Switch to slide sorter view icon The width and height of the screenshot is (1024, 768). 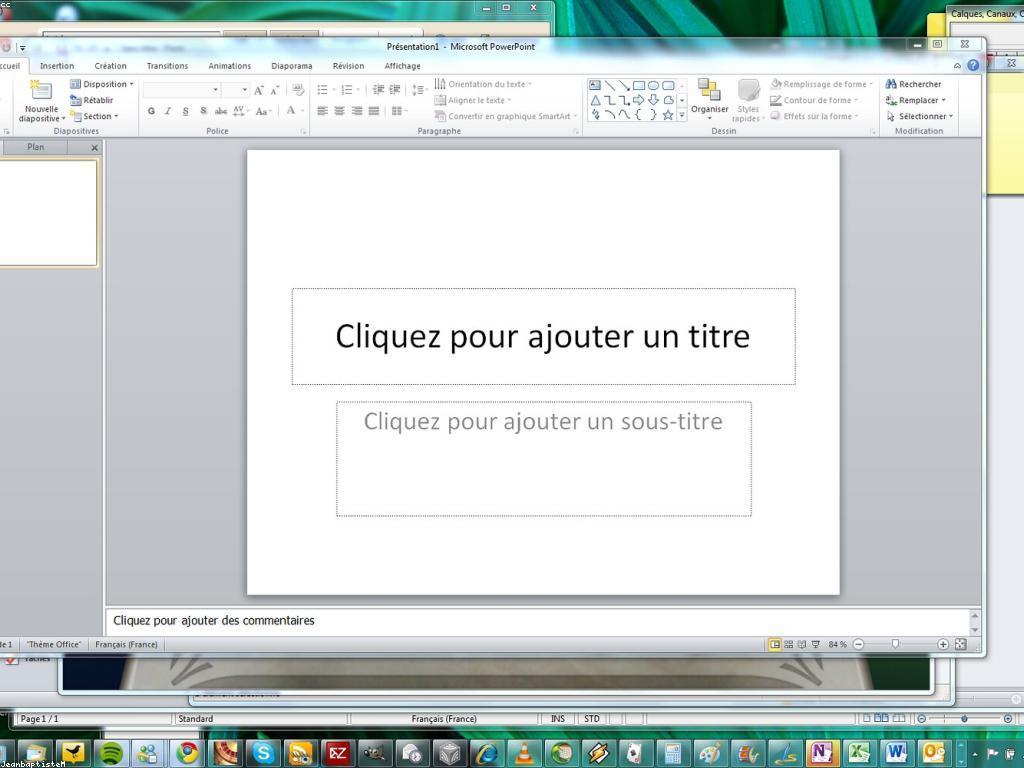788,645
